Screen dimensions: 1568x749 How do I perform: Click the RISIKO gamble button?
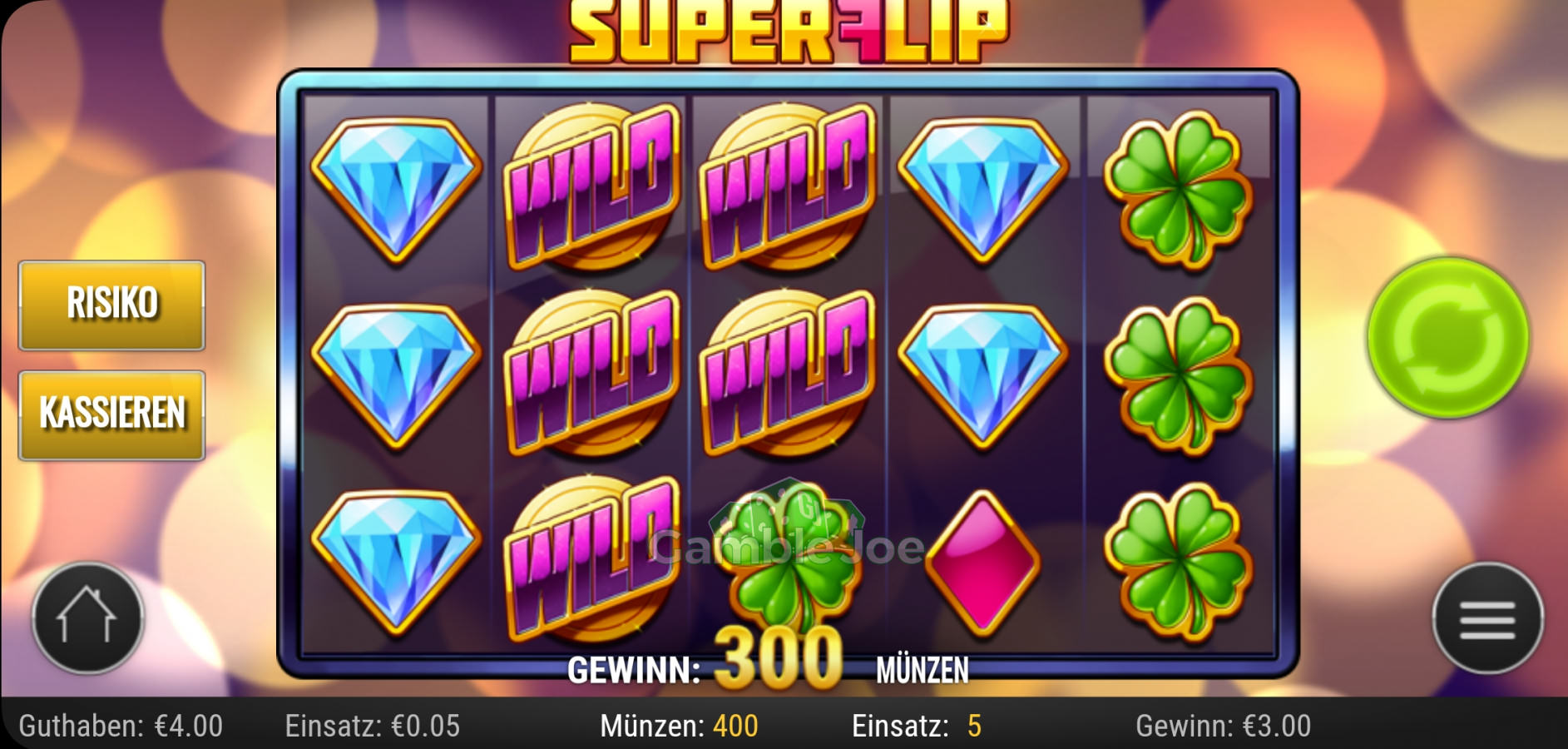tap(111, 305)
